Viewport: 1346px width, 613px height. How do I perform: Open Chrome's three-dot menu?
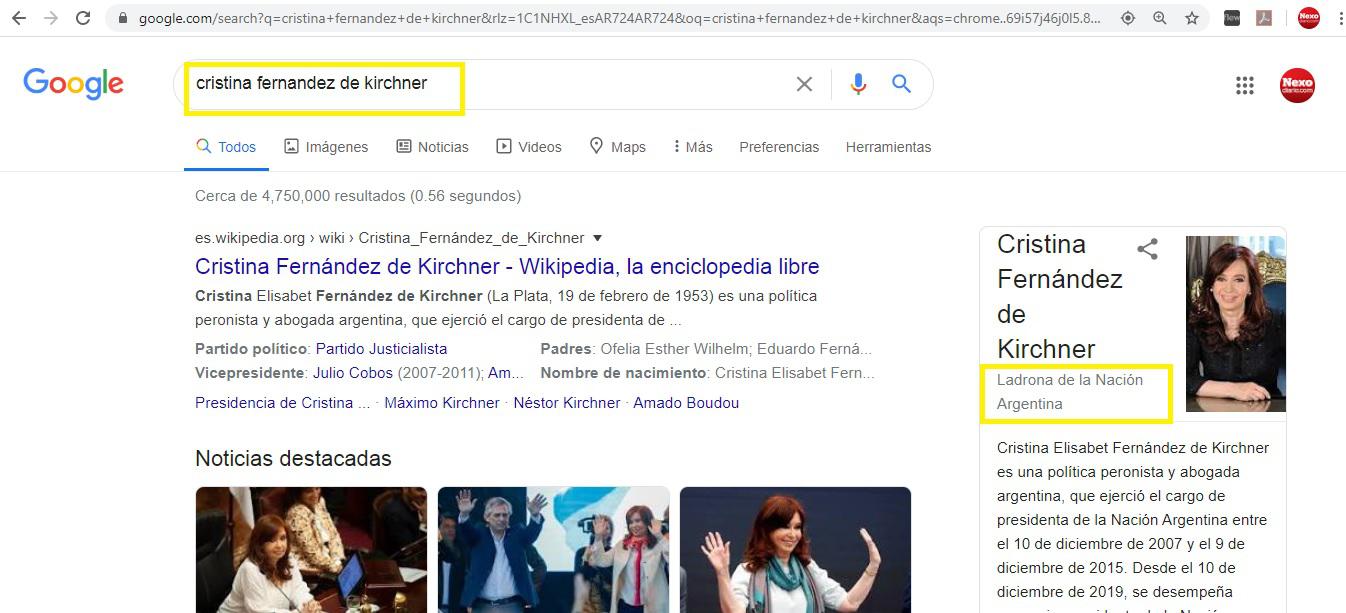1340,17
